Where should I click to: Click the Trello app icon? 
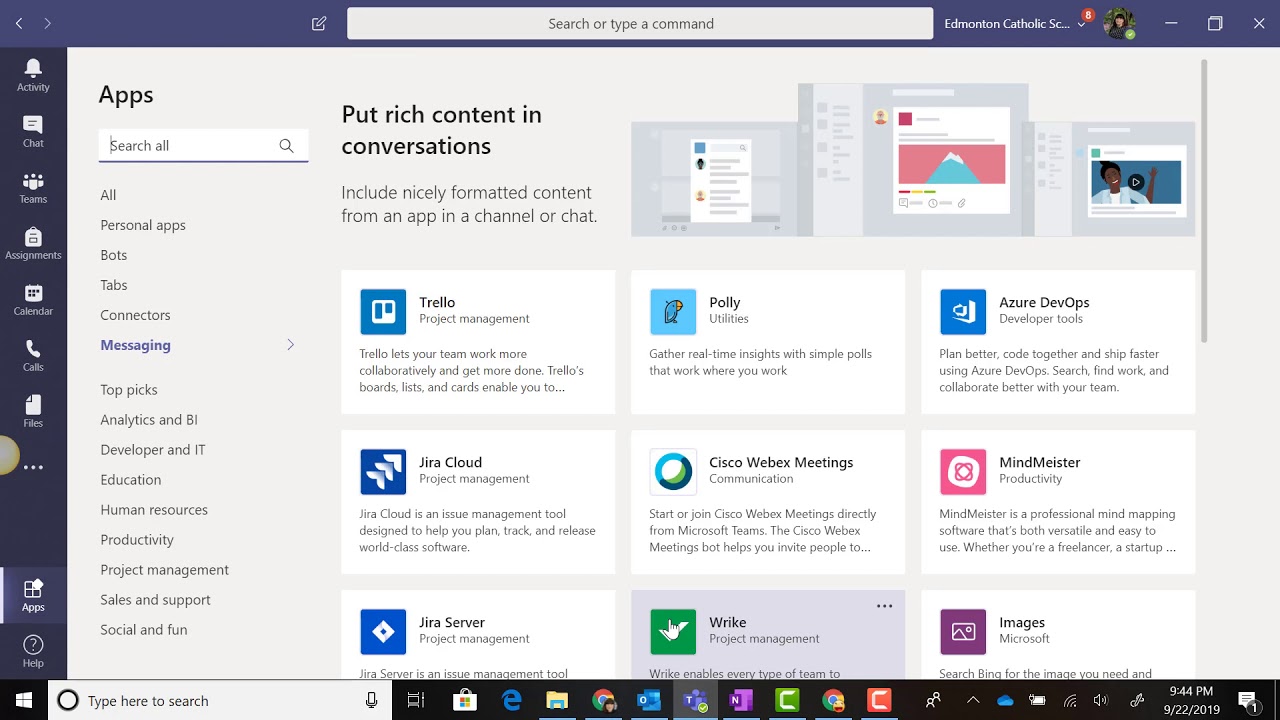tap(383, 312)
